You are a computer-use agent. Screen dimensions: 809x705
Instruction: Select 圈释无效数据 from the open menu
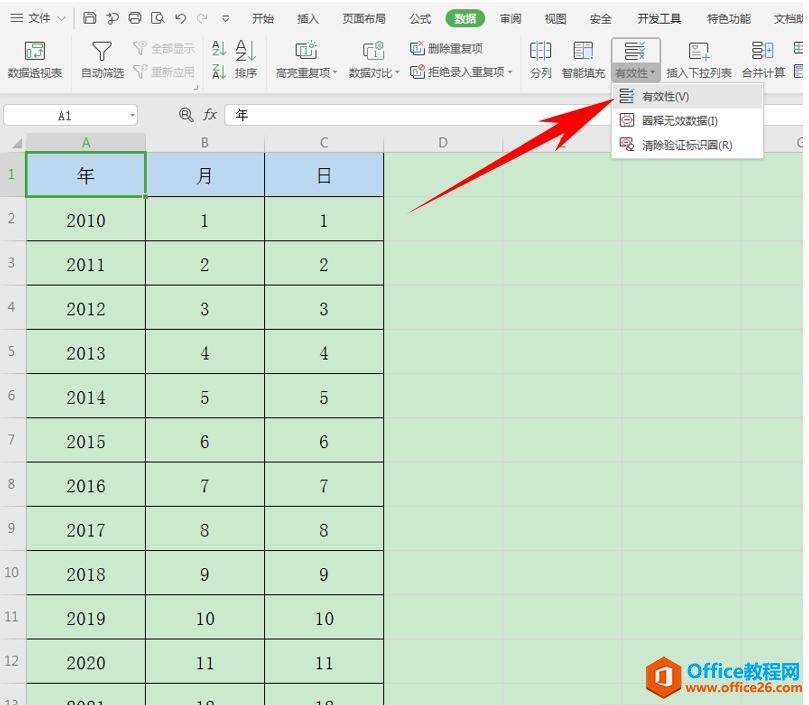(x=679, y=120)
